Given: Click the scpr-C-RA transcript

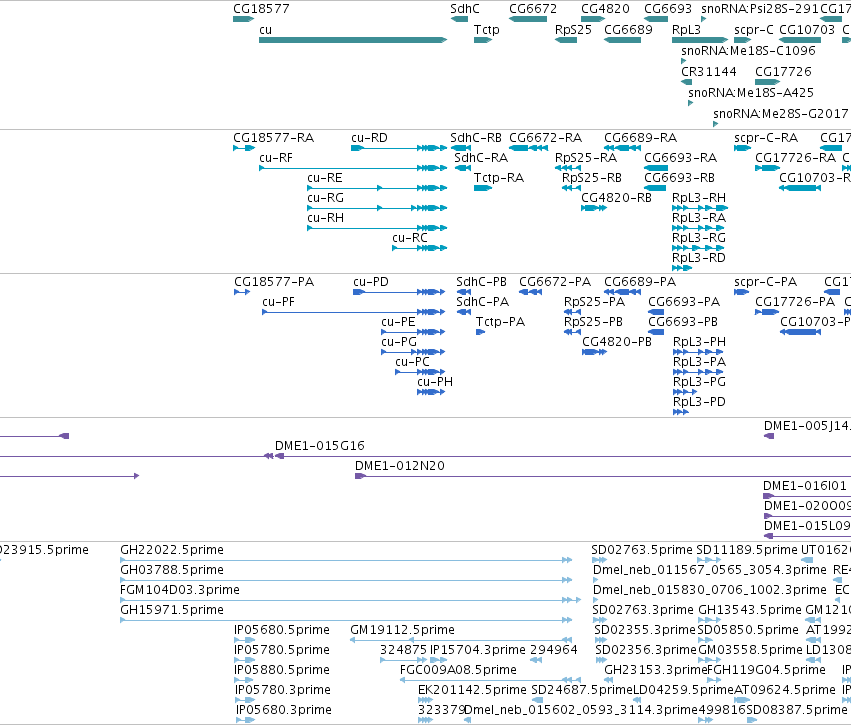Looking at the screenshot, I should [x=742, y=148].
